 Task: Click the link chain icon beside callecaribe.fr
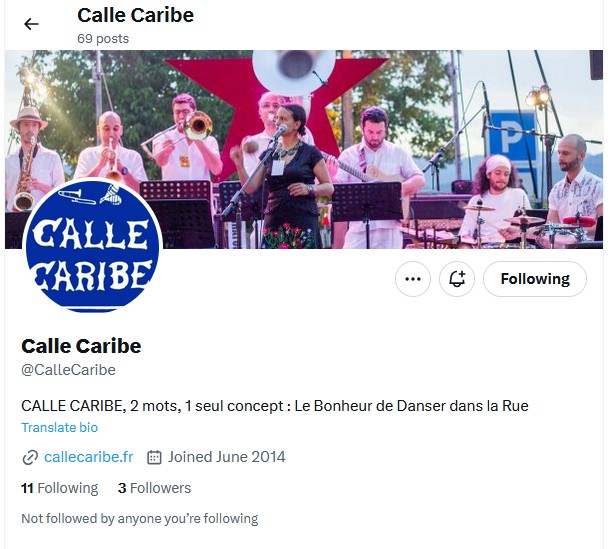pos(30,457)
